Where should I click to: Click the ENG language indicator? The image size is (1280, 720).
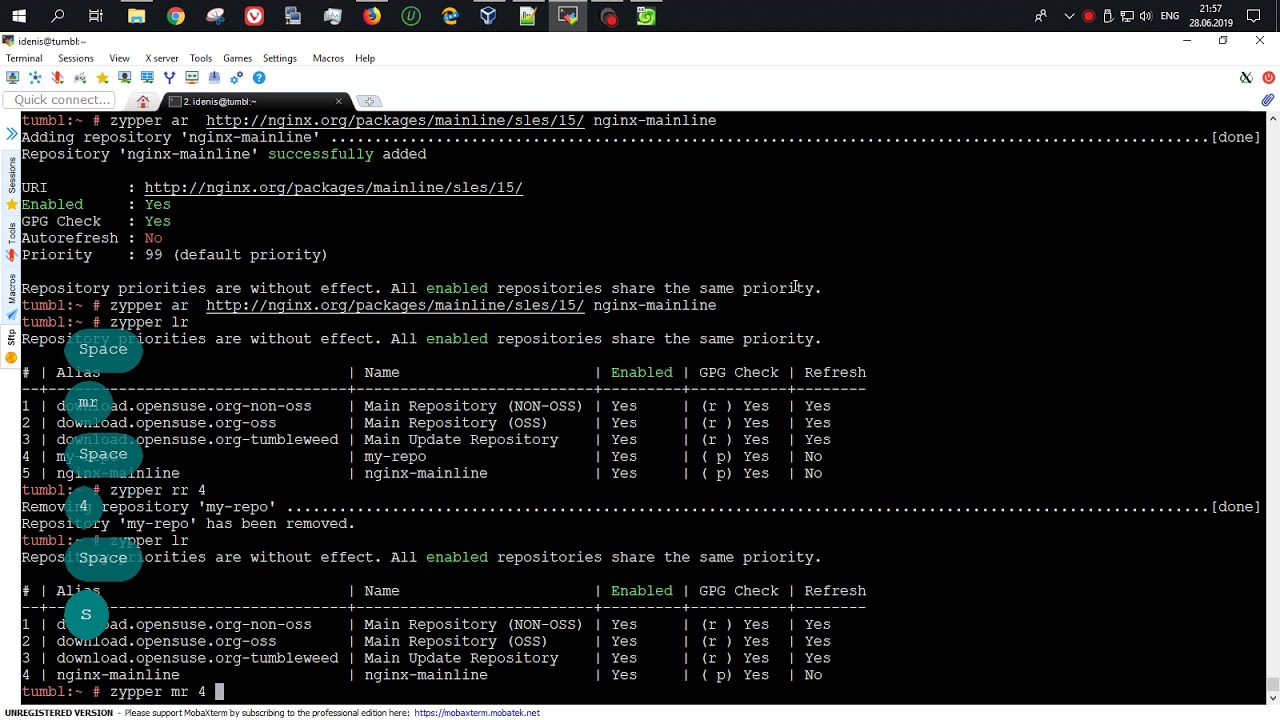(x=1169, y=16)
